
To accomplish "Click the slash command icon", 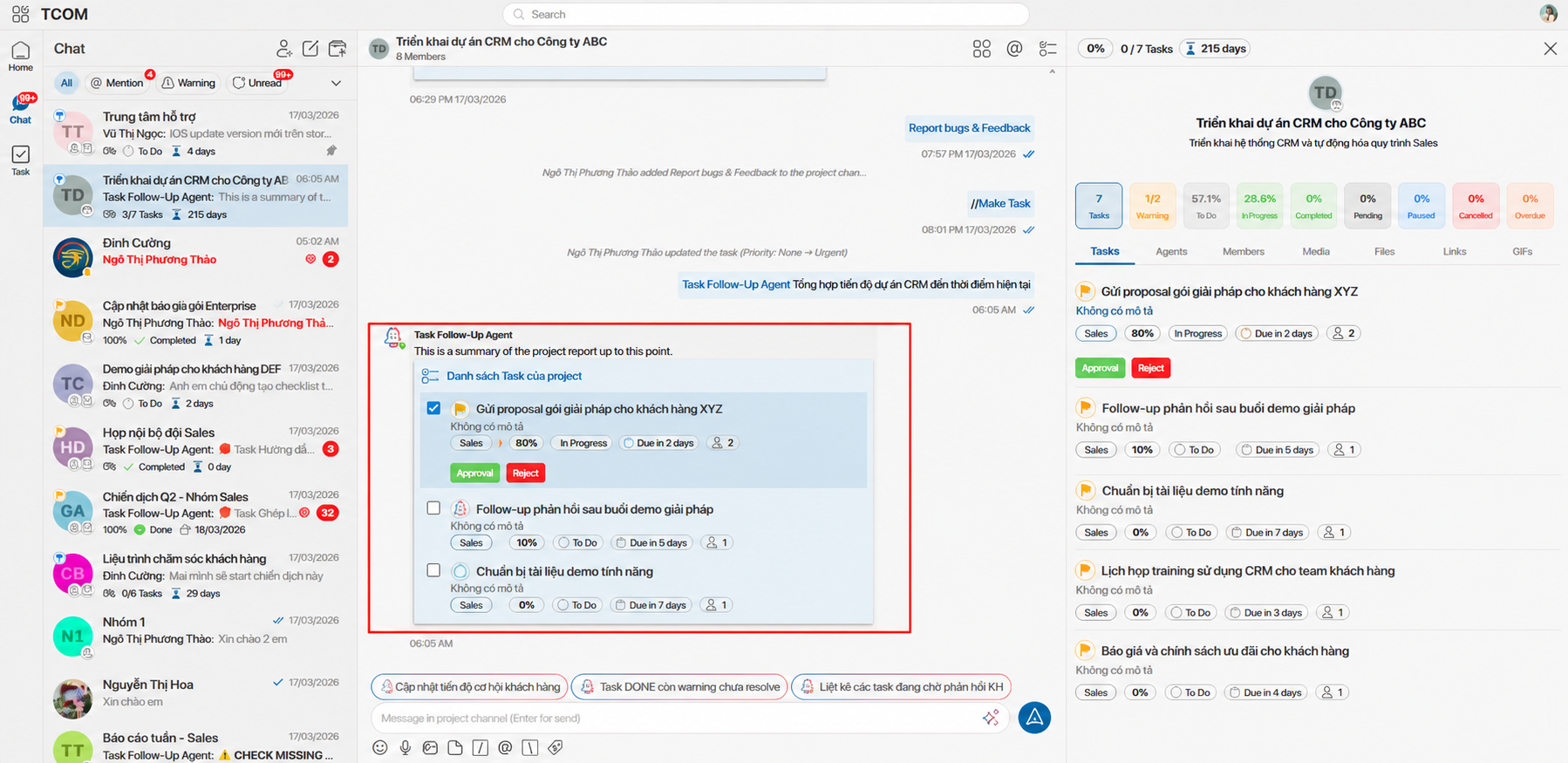I will click(481, 747).
